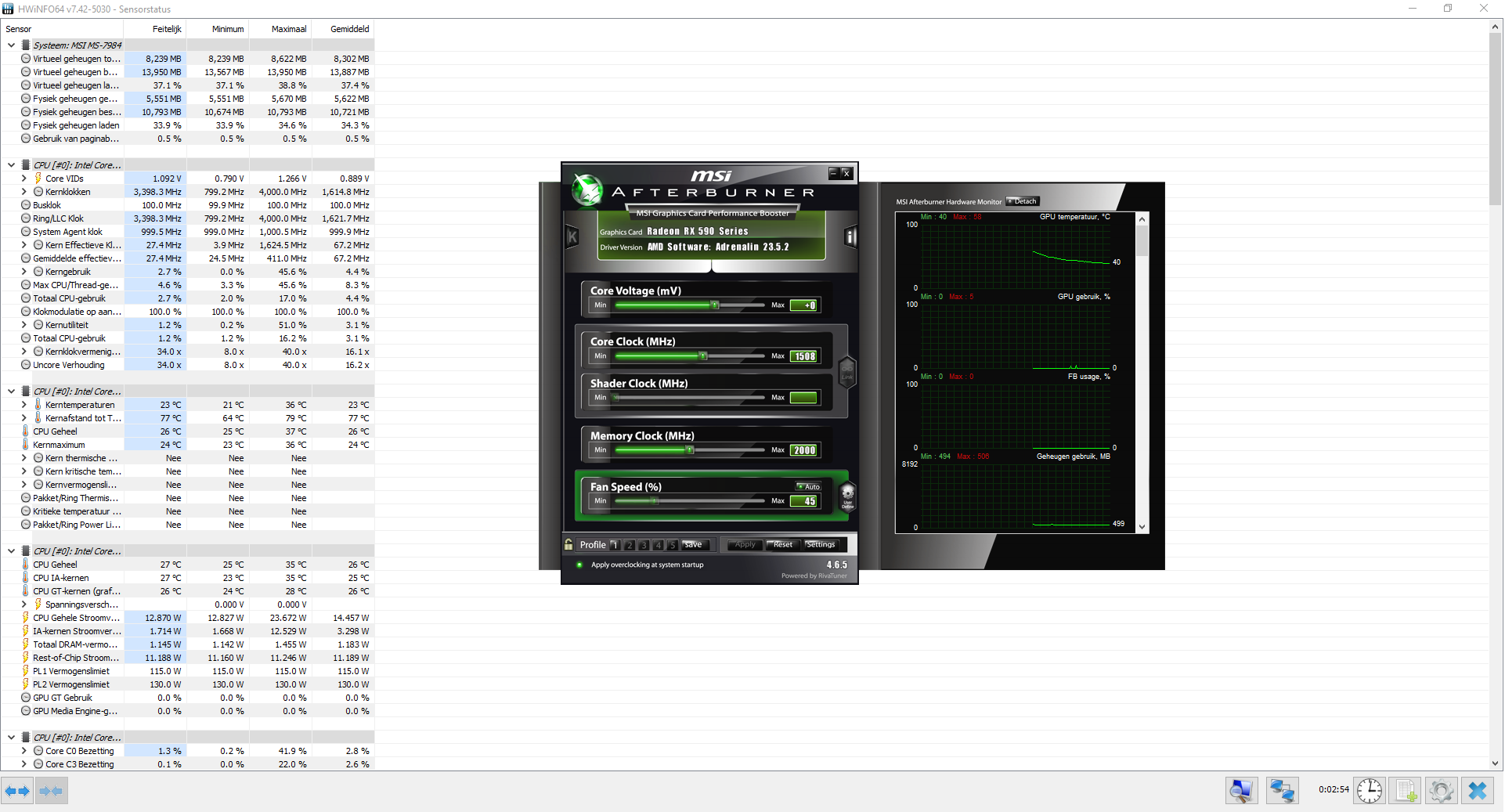The height and width of the screenshot is (812, 1505).
Task: Select the GPU GT Gebruik row
Action: (x=188, y=698)
